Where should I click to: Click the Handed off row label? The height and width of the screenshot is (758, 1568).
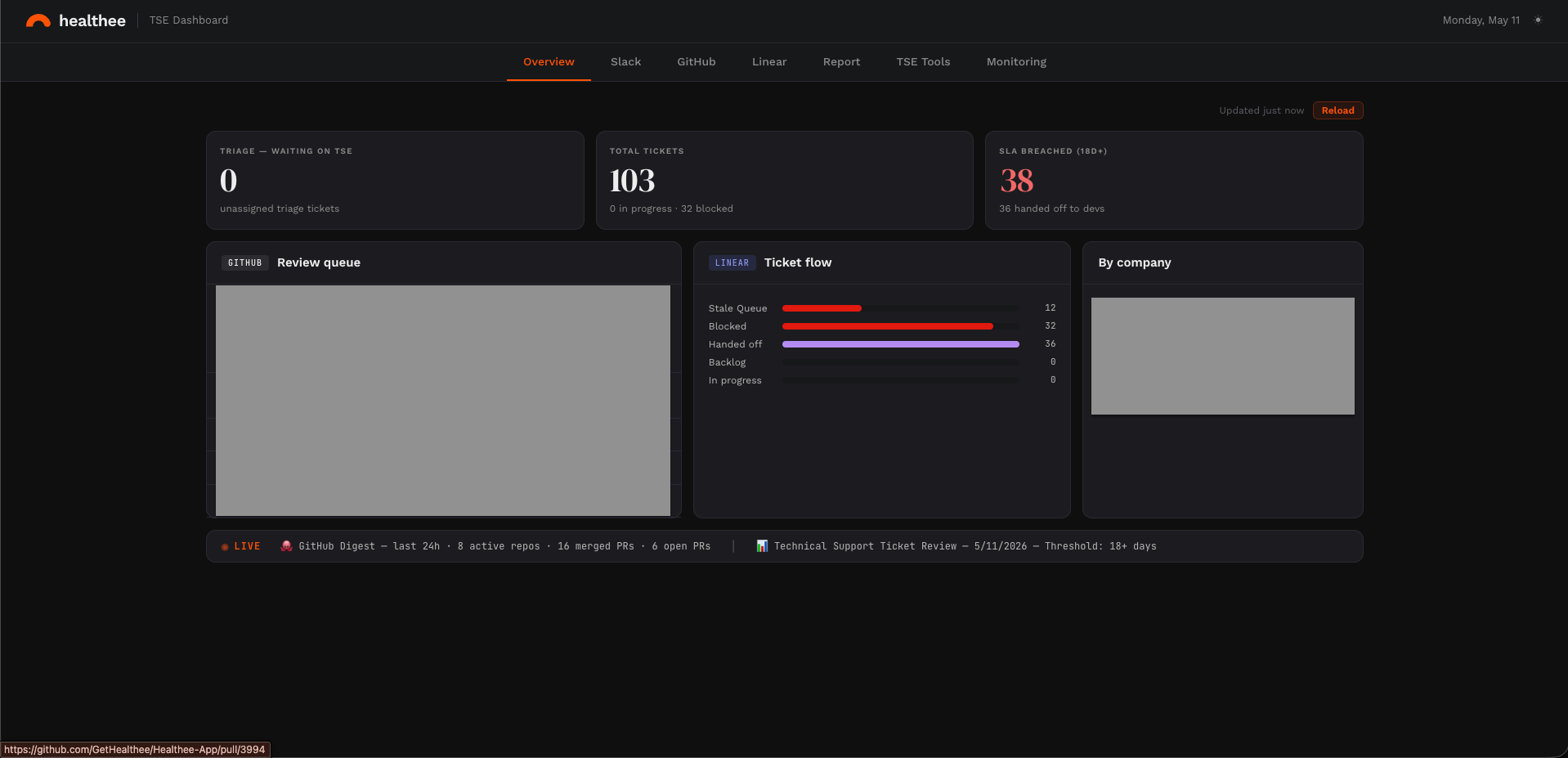pyautogui.click(x=735, y=344)
